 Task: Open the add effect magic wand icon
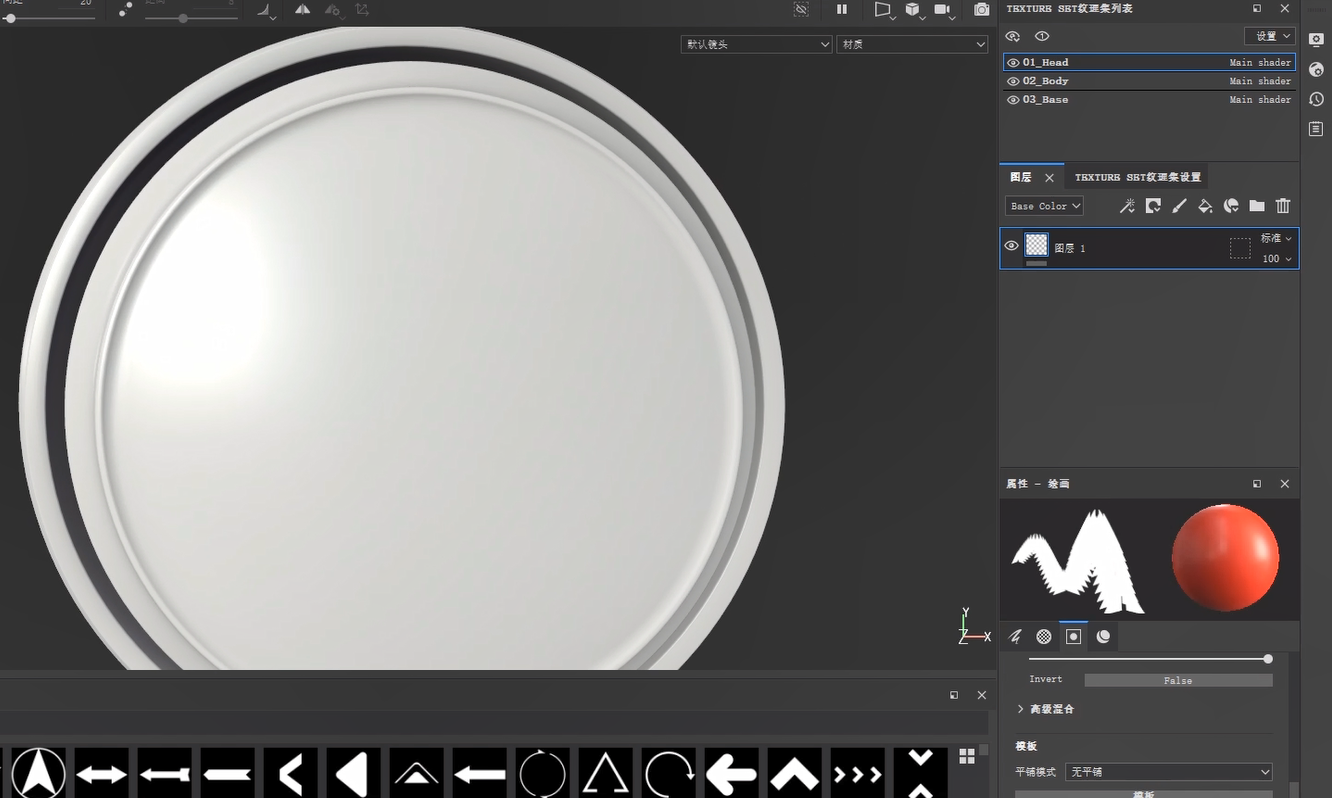click(1127, 205)
